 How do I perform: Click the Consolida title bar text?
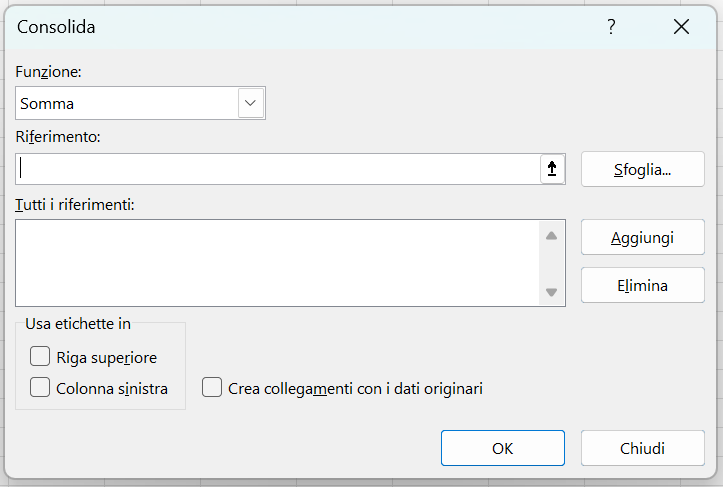pos(56,27)
